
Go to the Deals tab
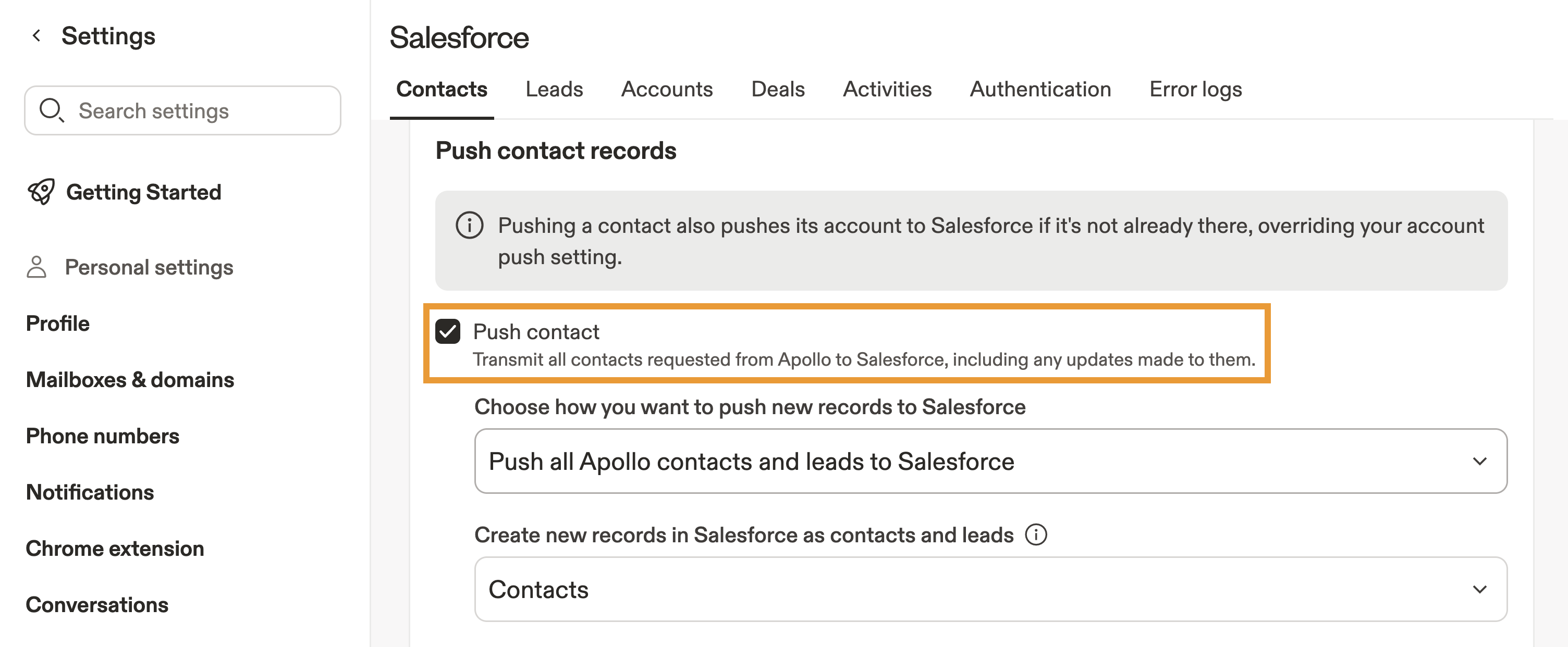[777, 90]
